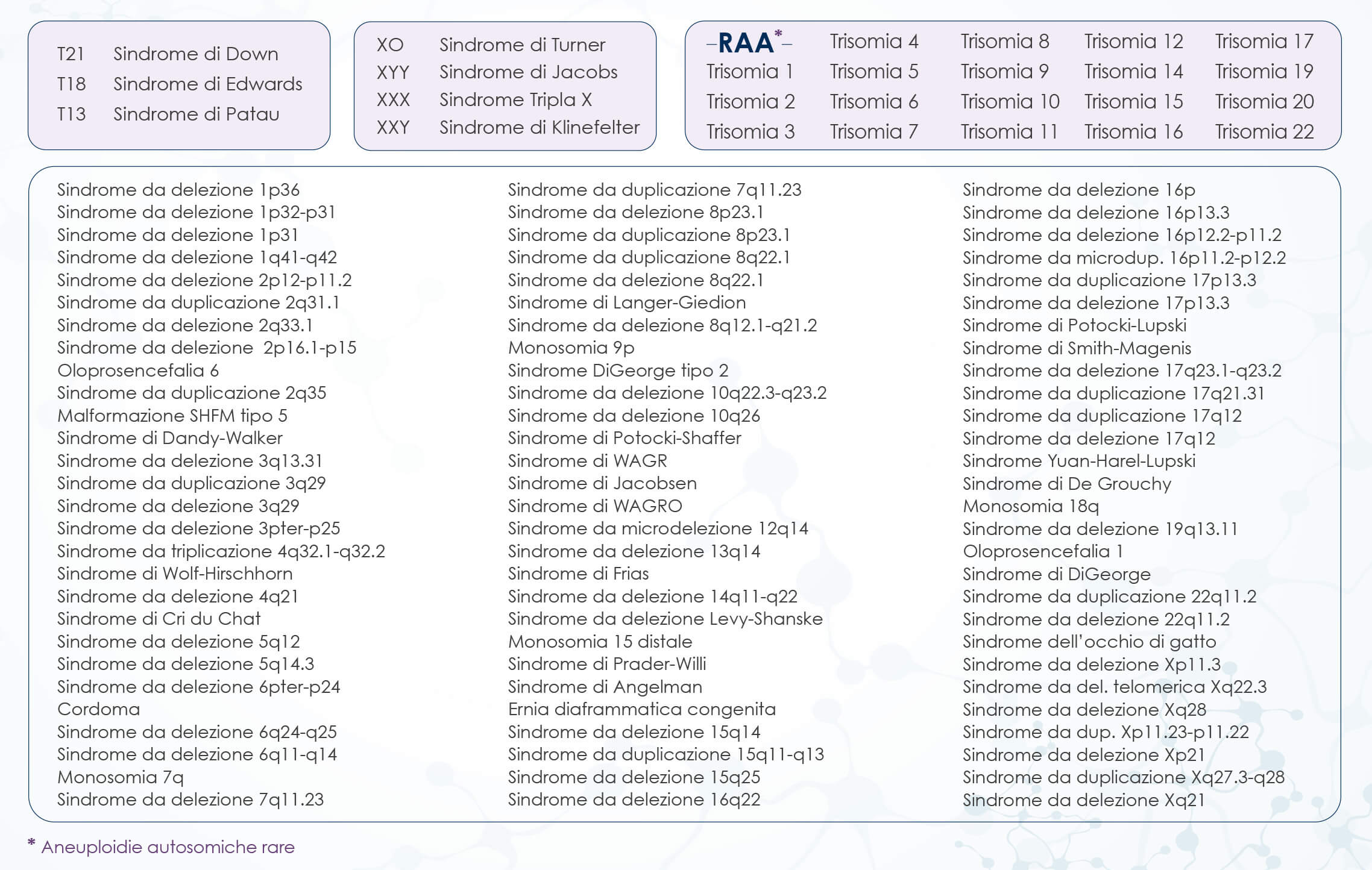Select Trisomia 16 label
Screen dimensions: 1372x870
(x=1133, y=132)
